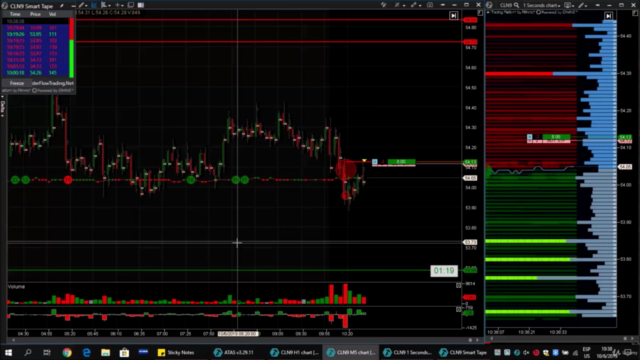The image size is (640, 360).
Task: Click the scroll left arrow below Seconds chart
Action: point(491,338)
